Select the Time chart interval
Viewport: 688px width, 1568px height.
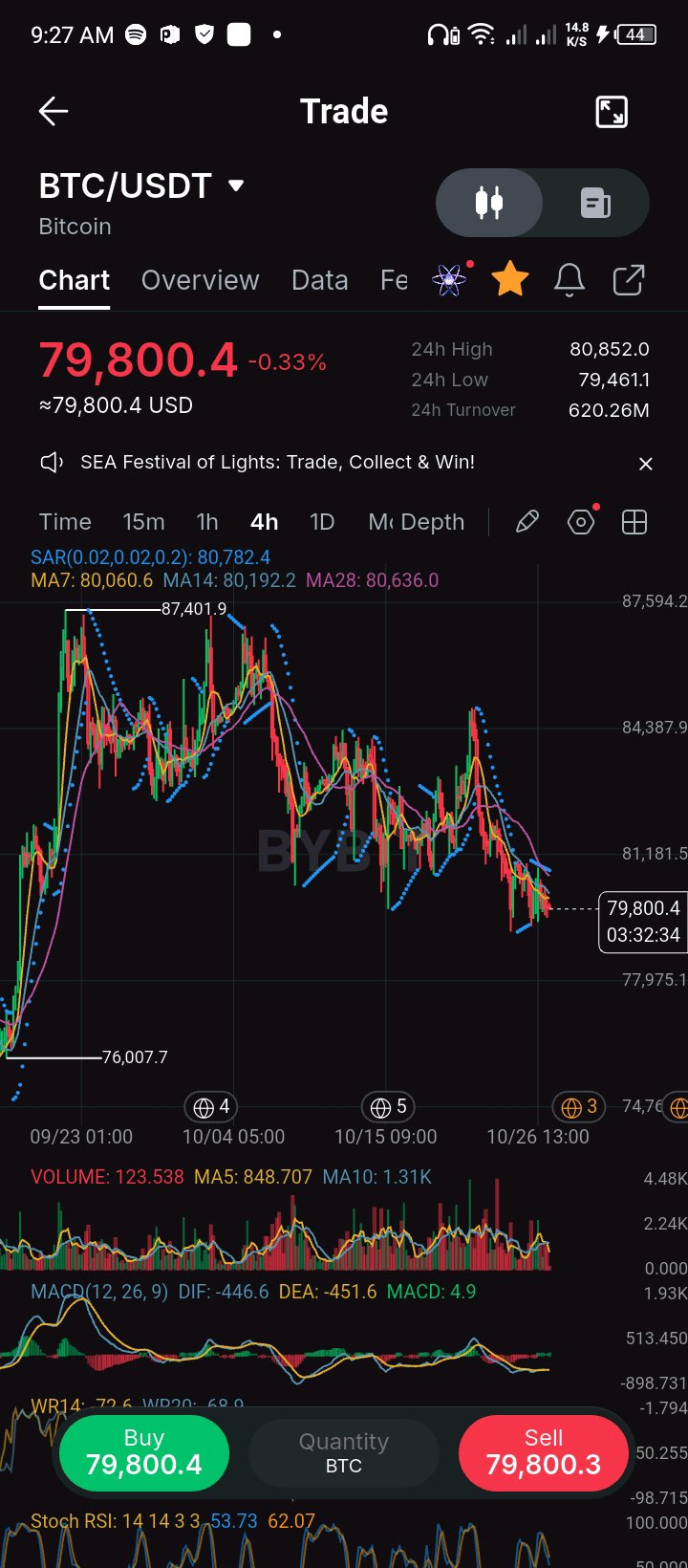click(x=65, y=522)
